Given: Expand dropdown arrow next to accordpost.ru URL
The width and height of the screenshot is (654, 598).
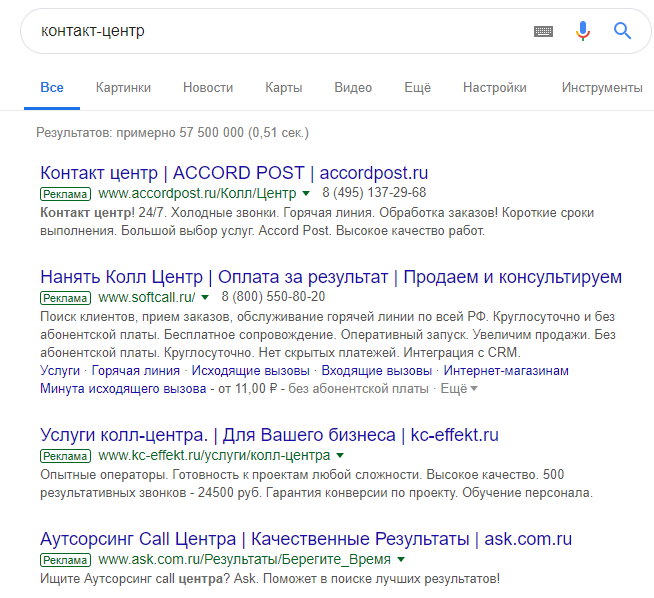Looking at the screenshot, I should pos(306,193).
